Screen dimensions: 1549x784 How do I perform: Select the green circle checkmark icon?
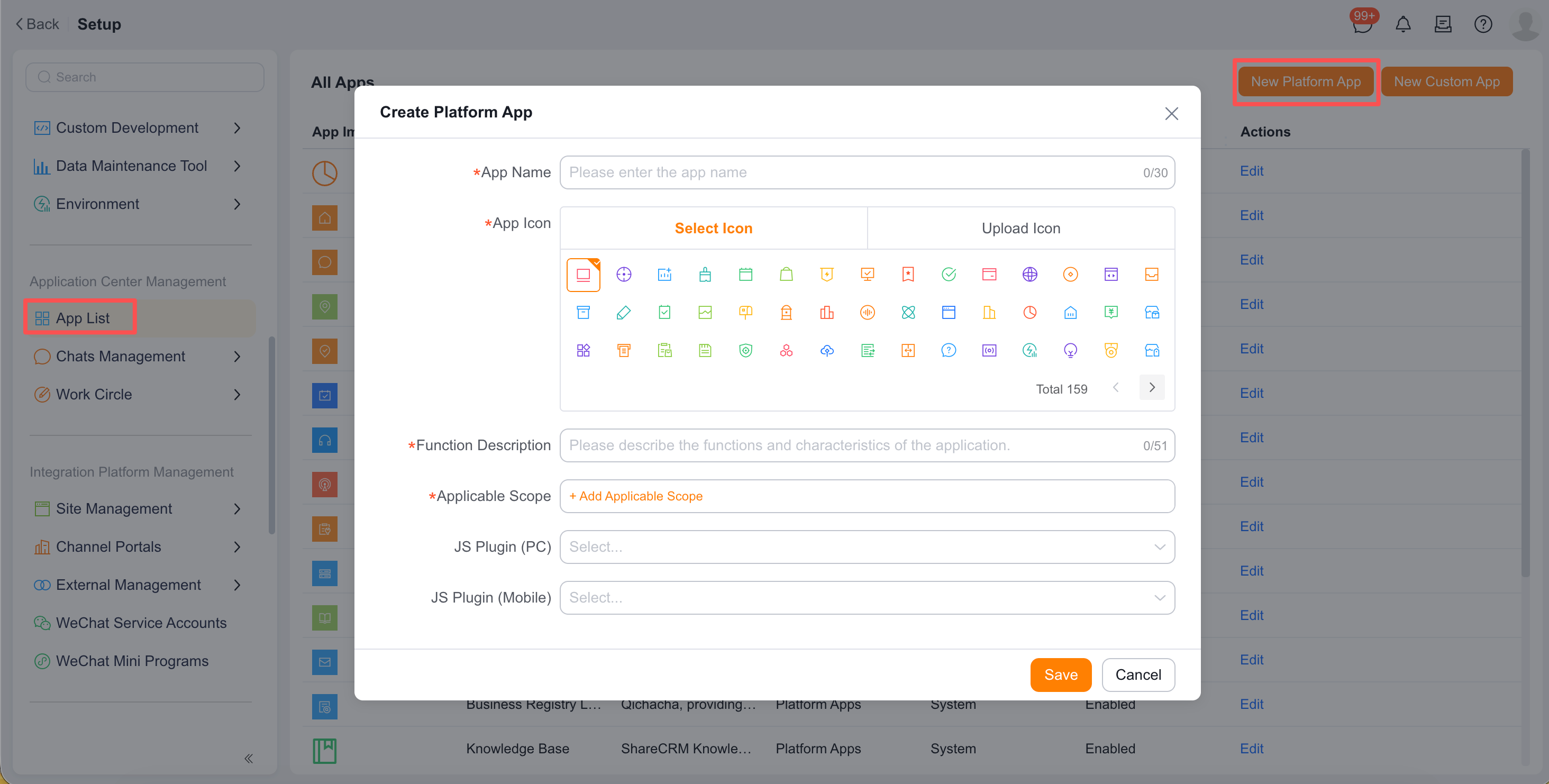coord(948,275)
